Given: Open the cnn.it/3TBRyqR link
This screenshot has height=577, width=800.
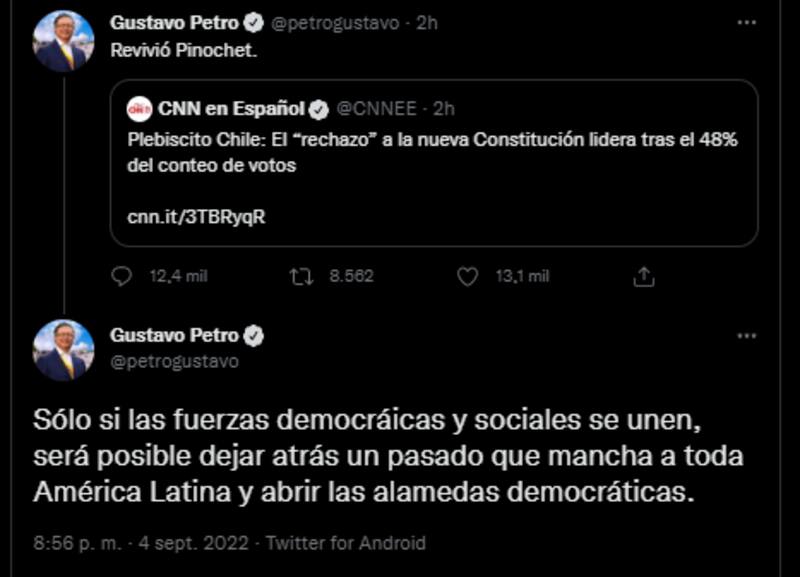Looking at the screenshot, I should pos(196,217).
